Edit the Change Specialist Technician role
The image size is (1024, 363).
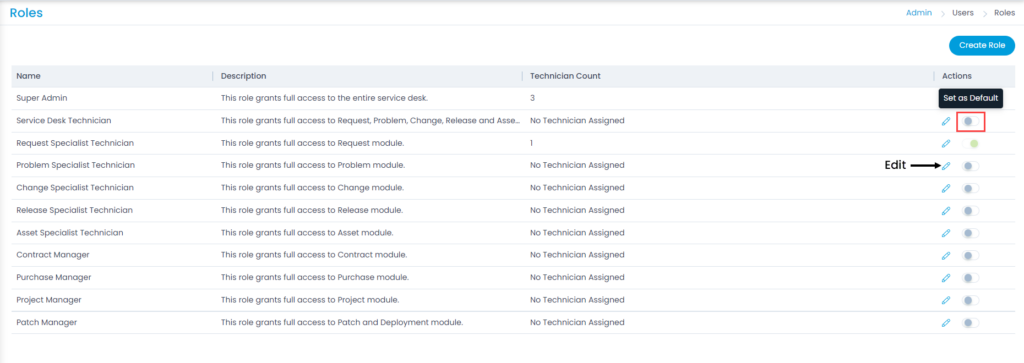(x=946, y=189)
